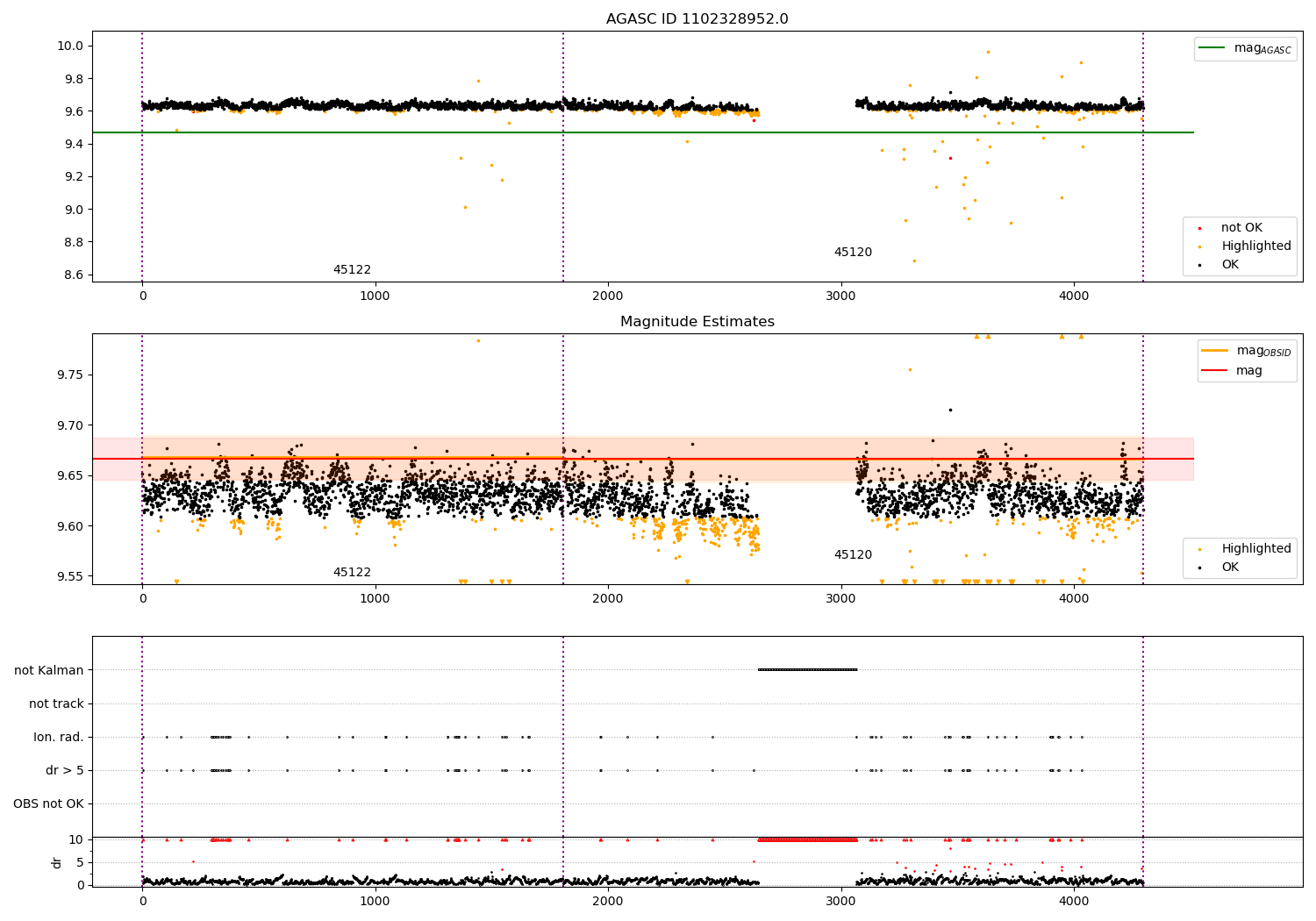Image resolution: width=1316 pixels, height=921 pixels.
Task: Click the 9.70 y-axis tick in middle plot
Action: pos(71,425)
